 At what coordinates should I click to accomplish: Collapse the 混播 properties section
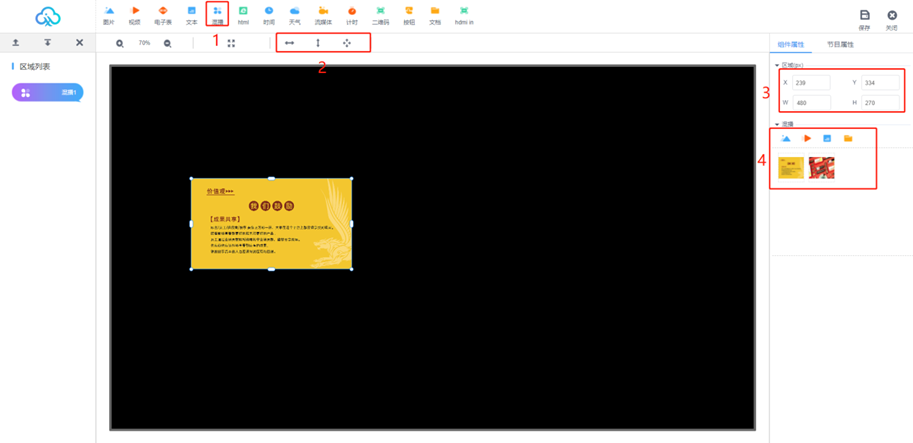pyautogui.click(x=778, y=125)
